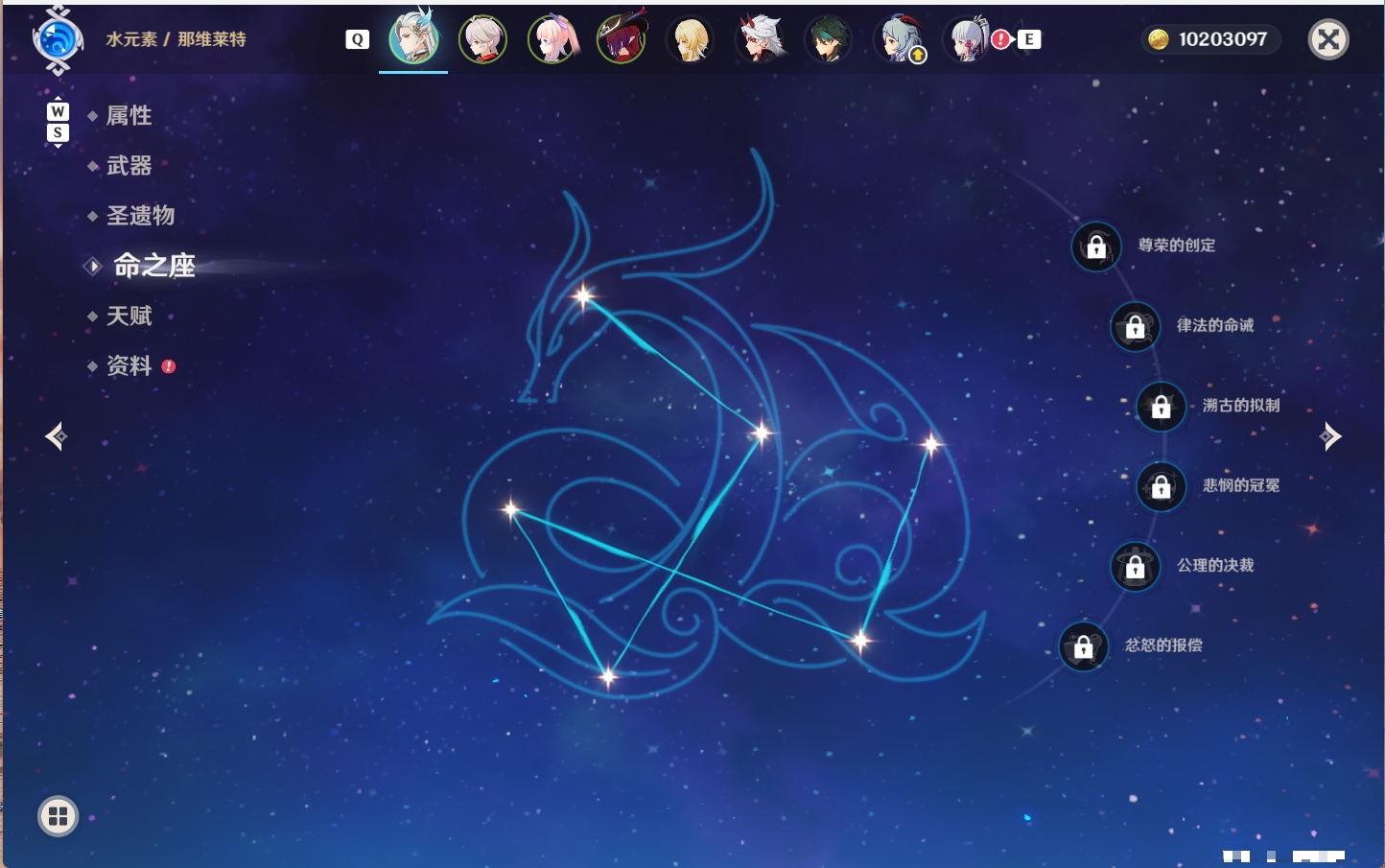Open the 属性 attributes menu
Viewport: 1385px width, 868px height.
point(129,116)
